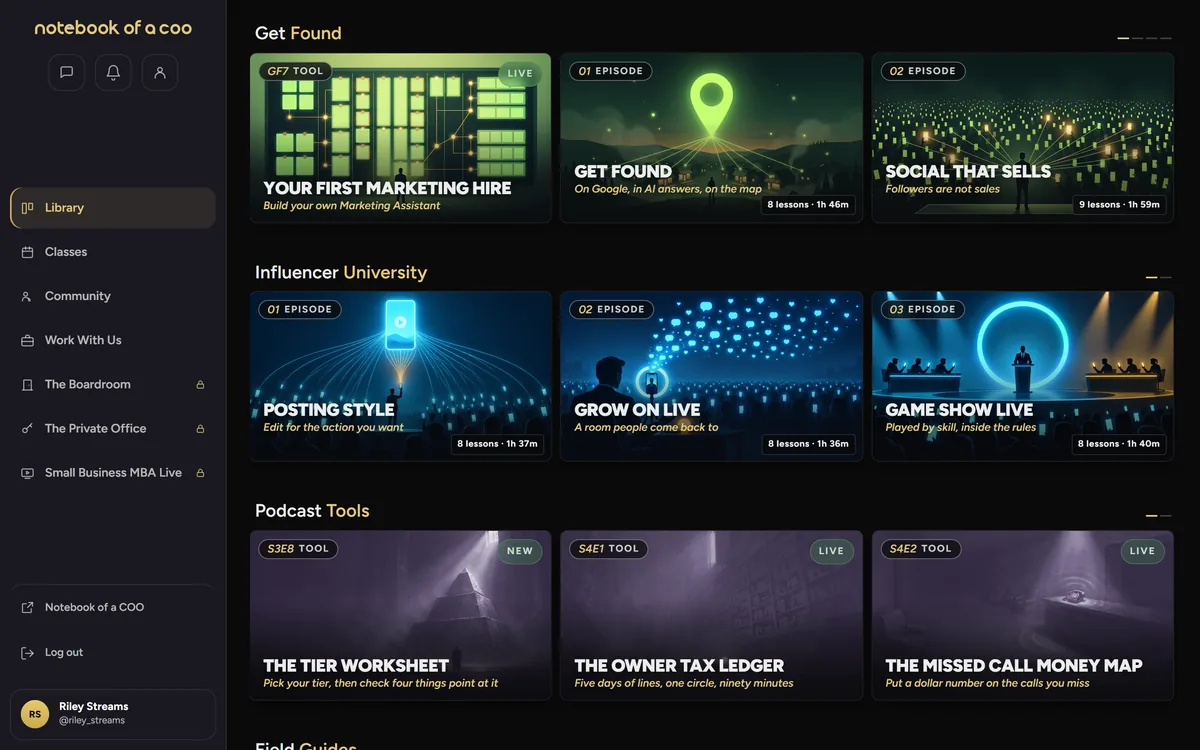Click the external link icon for Notebook of a COO
The width and height of the screenshot is (1200, 750).
(x=28, y=607)
